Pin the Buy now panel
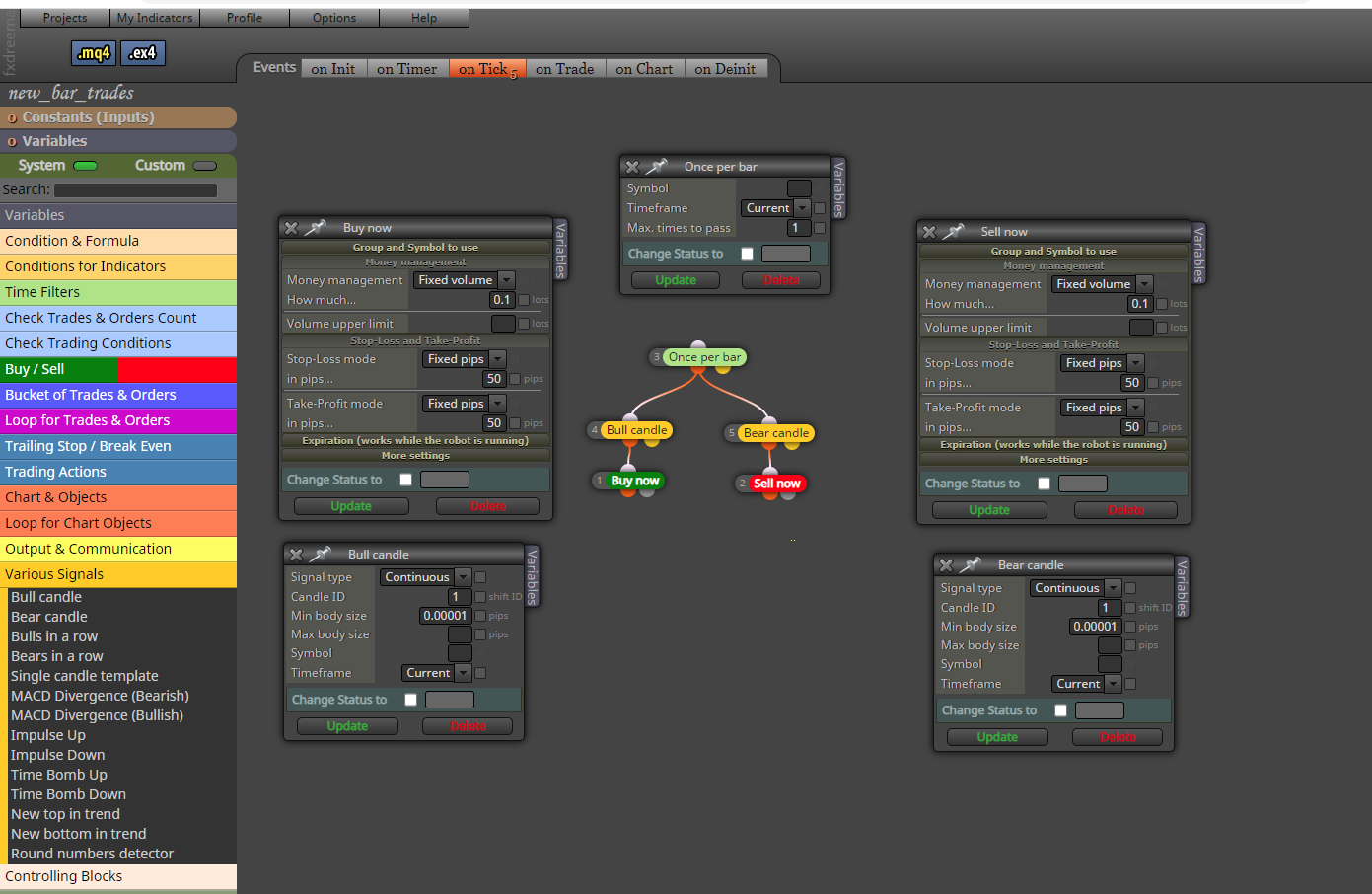The image size is (1372, 894). click(316, 228)
